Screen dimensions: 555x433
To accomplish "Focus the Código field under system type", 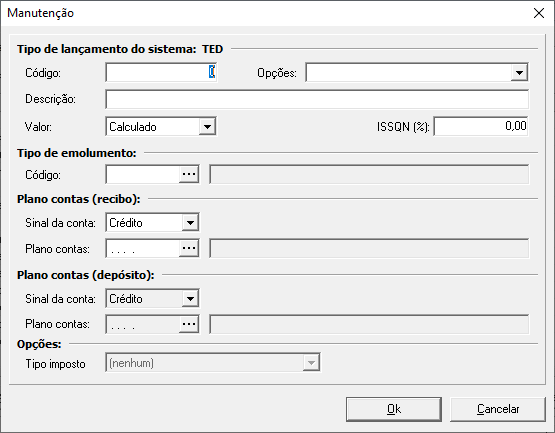I will (161, 73).
